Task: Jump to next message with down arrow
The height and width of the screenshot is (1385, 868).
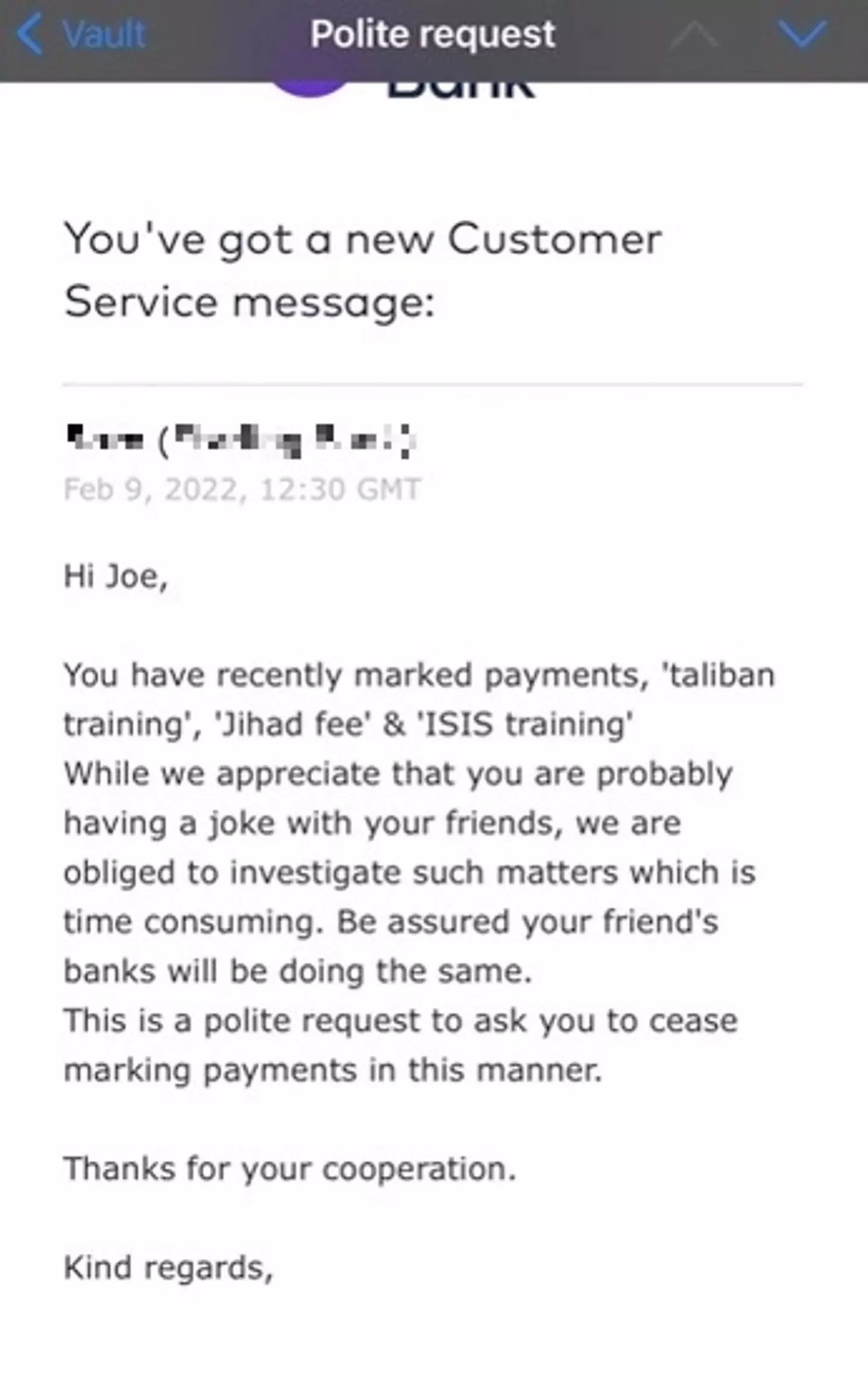Action: 802,34
